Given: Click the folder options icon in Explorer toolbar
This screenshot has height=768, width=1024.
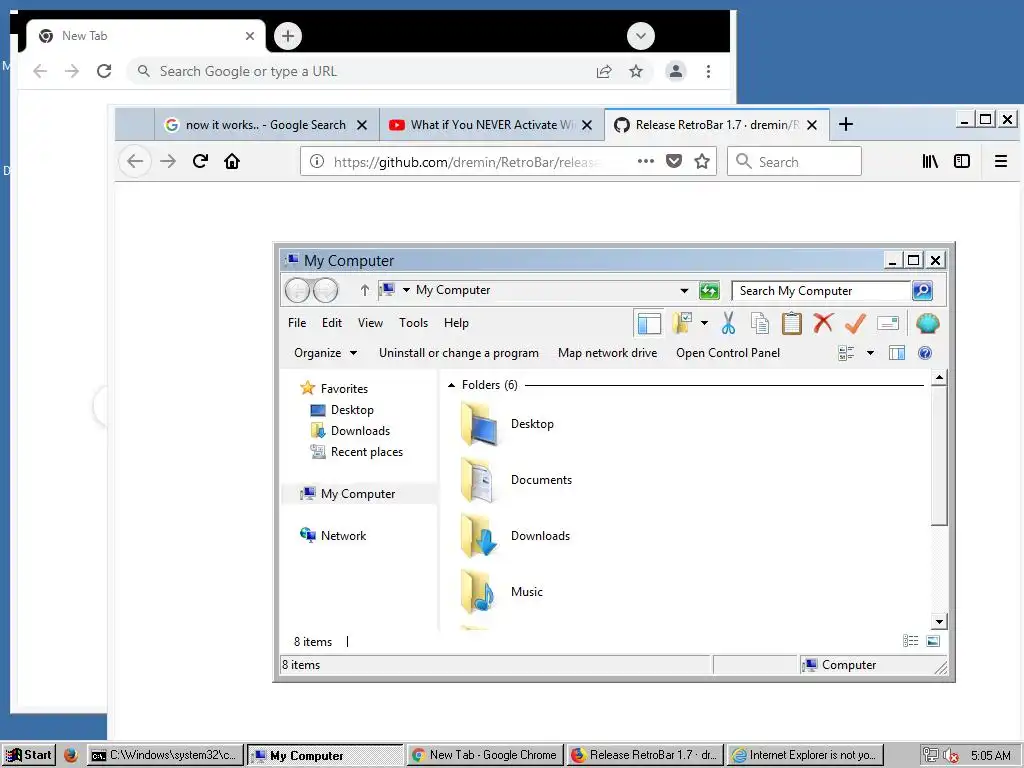Looking at the screenshot, I should (682, 323).
